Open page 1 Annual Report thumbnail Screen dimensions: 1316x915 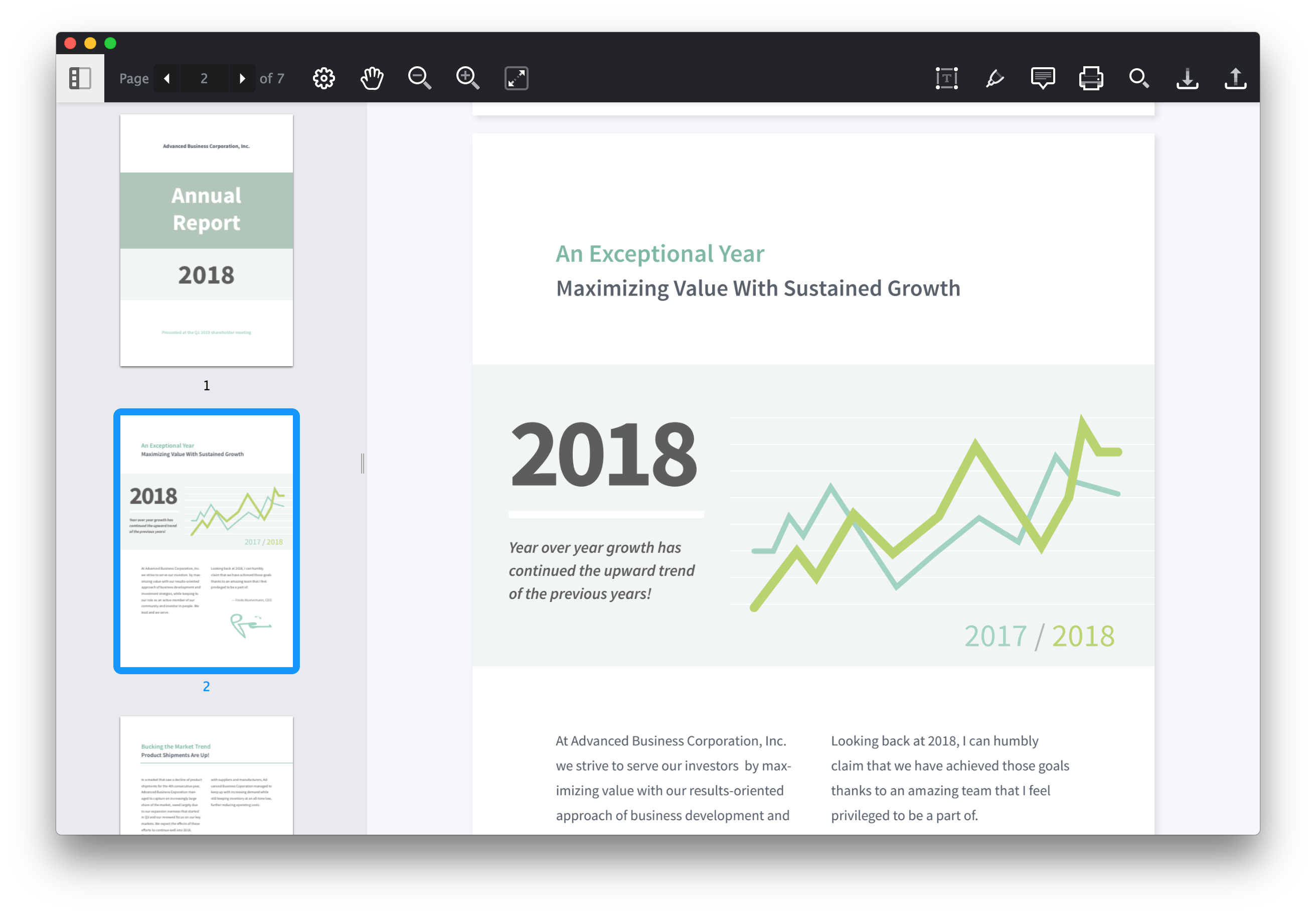point(206,240)
